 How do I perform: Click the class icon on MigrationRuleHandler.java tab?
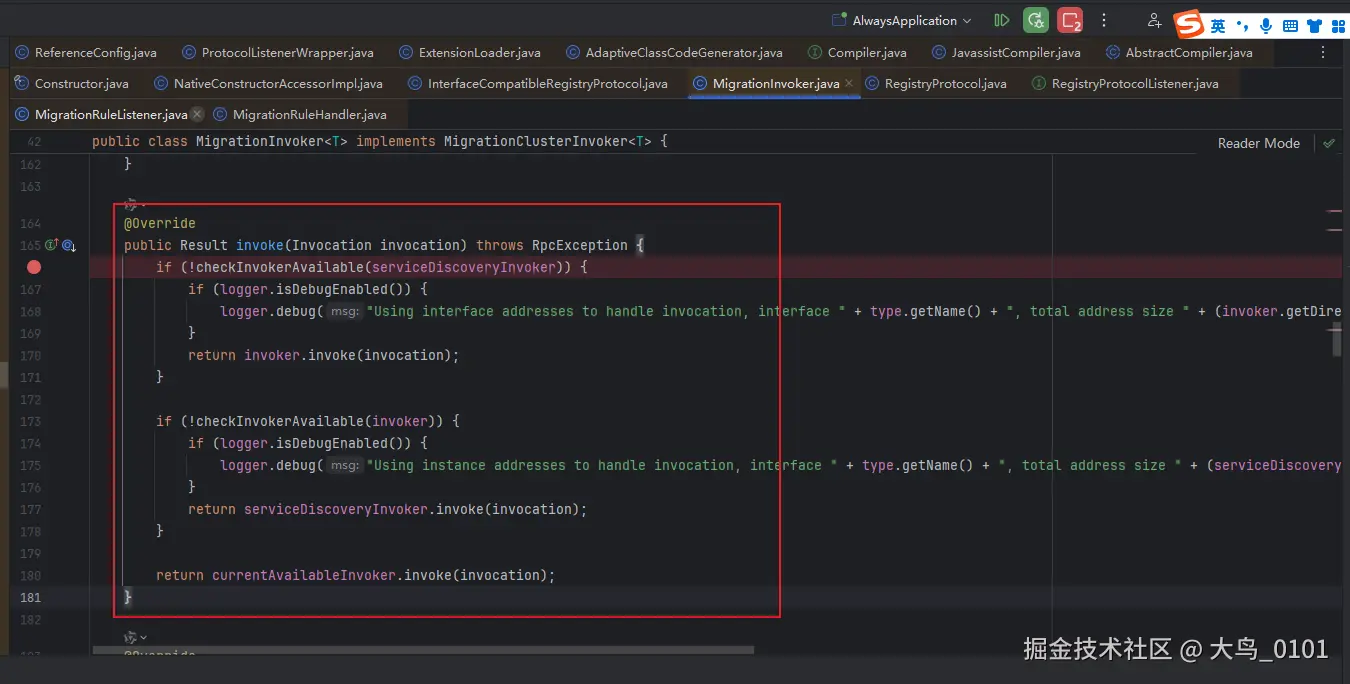pos(220,114)
